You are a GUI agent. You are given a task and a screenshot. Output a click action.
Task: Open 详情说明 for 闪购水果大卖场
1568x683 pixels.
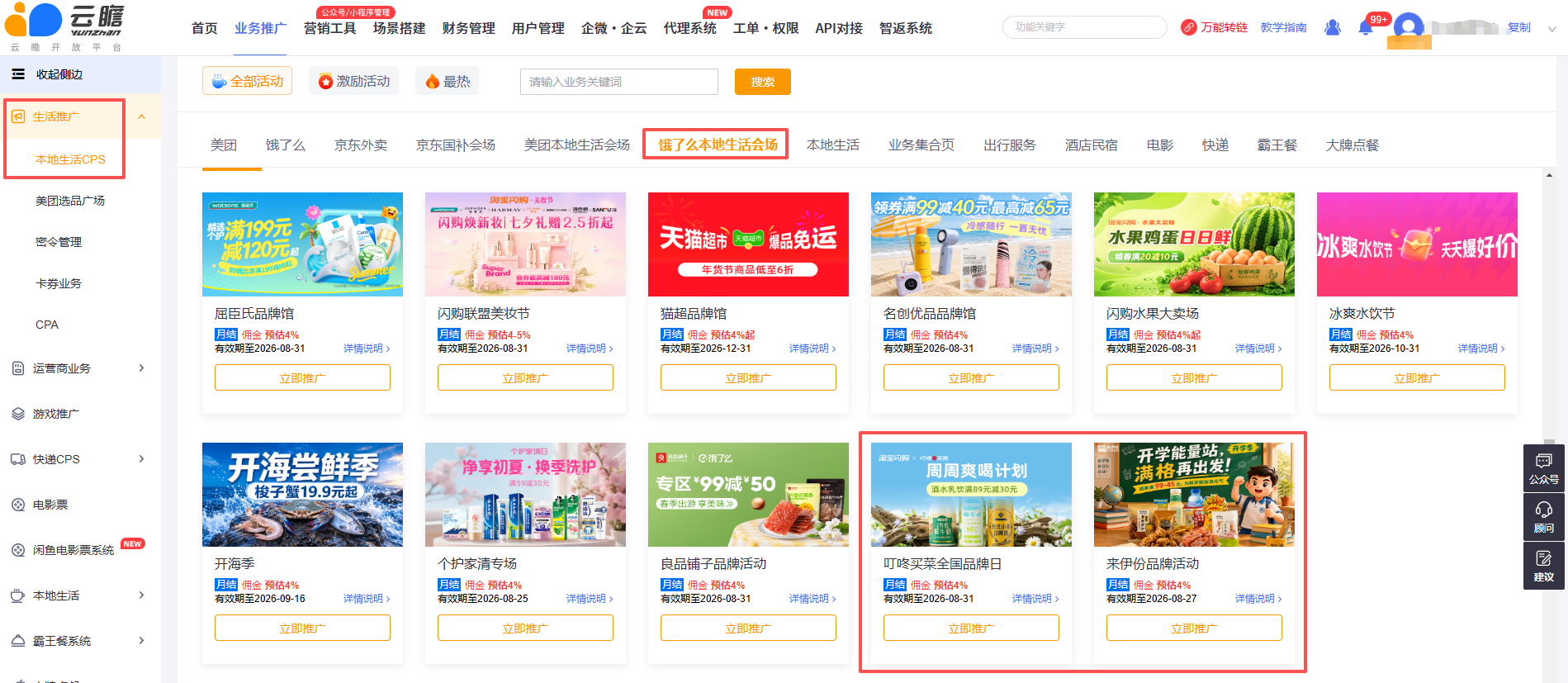pyautogui.click(x=1258, y=349)
